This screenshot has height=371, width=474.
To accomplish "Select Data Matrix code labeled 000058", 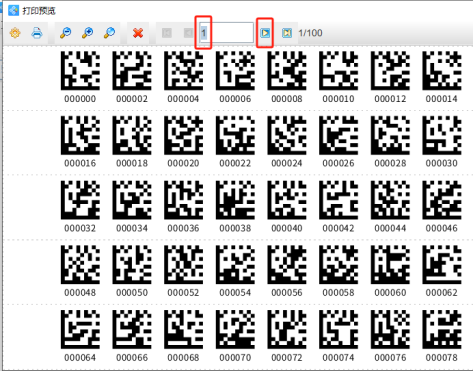I will [338, 264].
